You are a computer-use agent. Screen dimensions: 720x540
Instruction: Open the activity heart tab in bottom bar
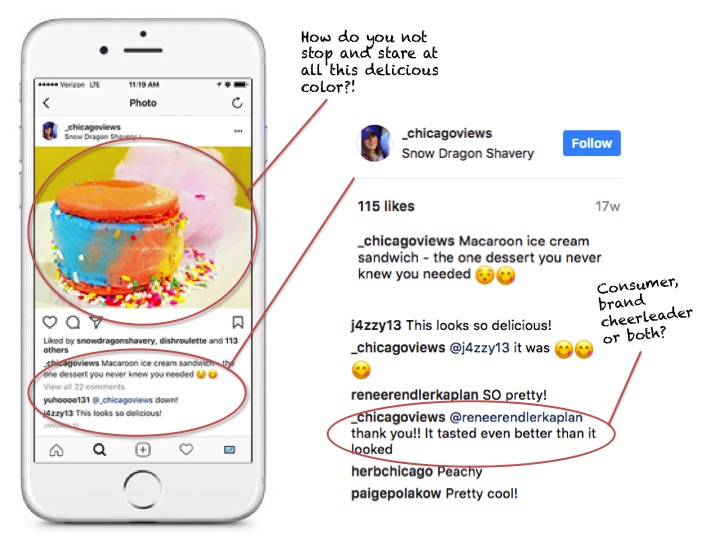186,449
